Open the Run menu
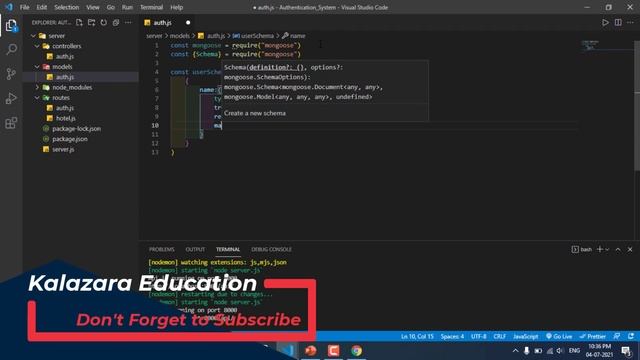 coord(127,7)
